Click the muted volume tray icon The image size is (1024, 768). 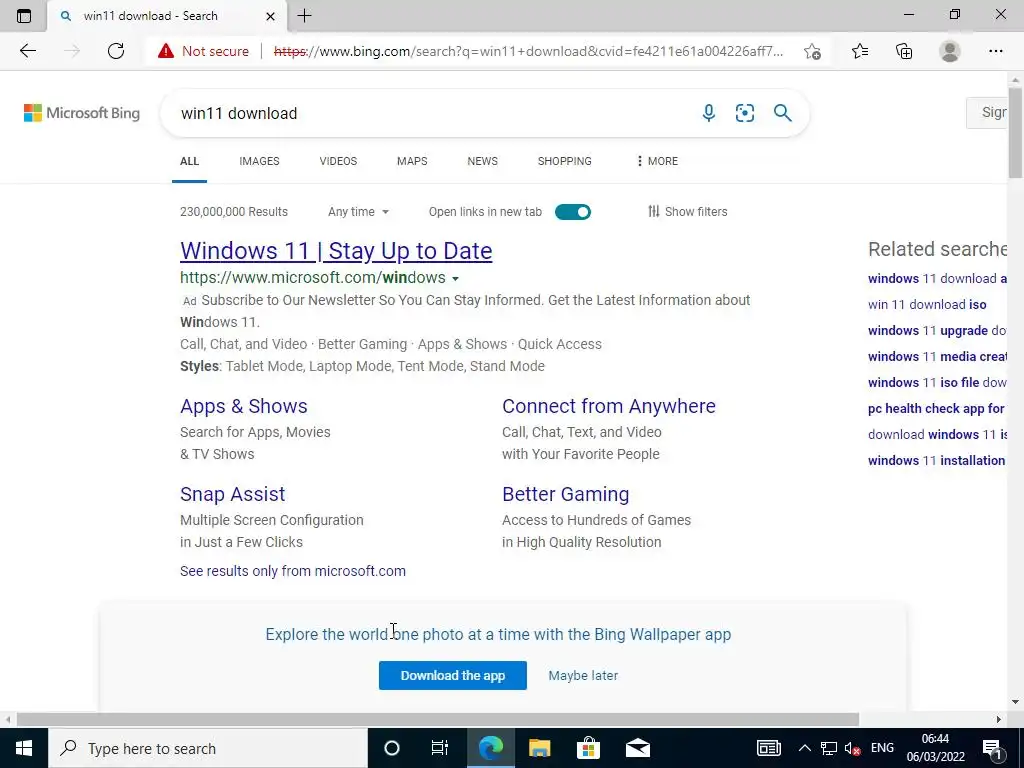852,748
